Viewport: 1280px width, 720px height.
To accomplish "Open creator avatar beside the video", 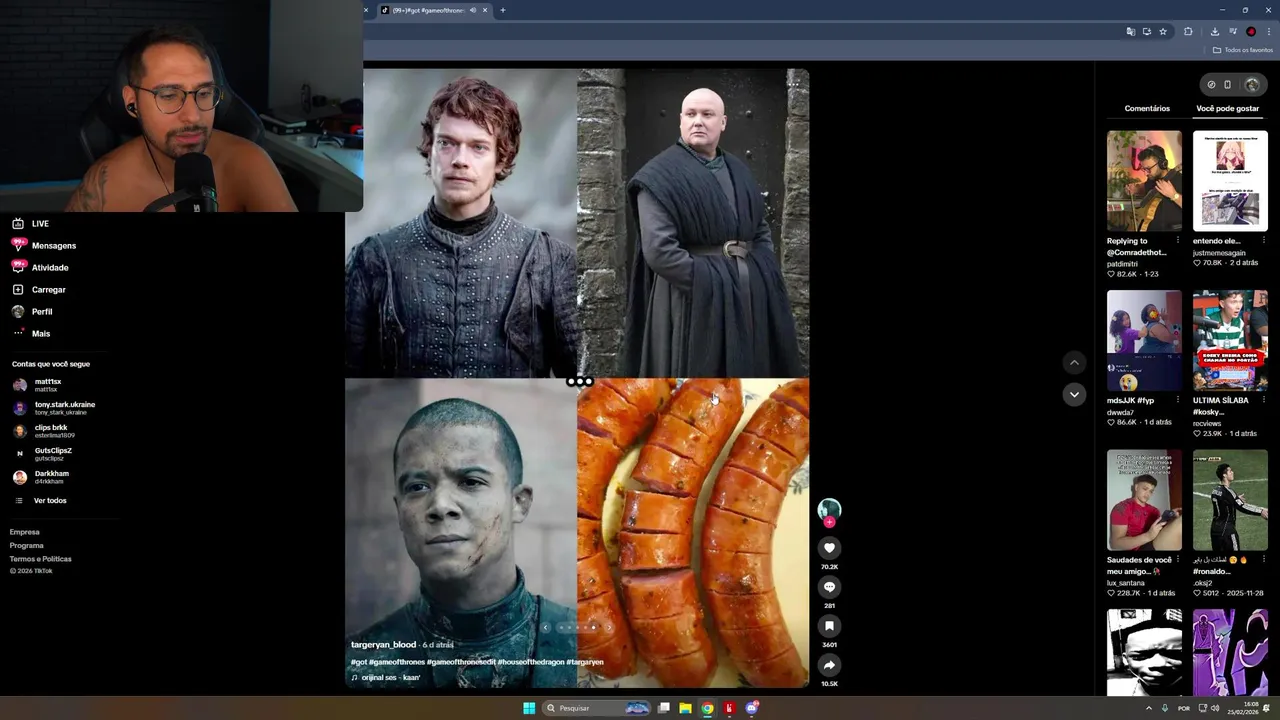I will (x=829, y=510).
